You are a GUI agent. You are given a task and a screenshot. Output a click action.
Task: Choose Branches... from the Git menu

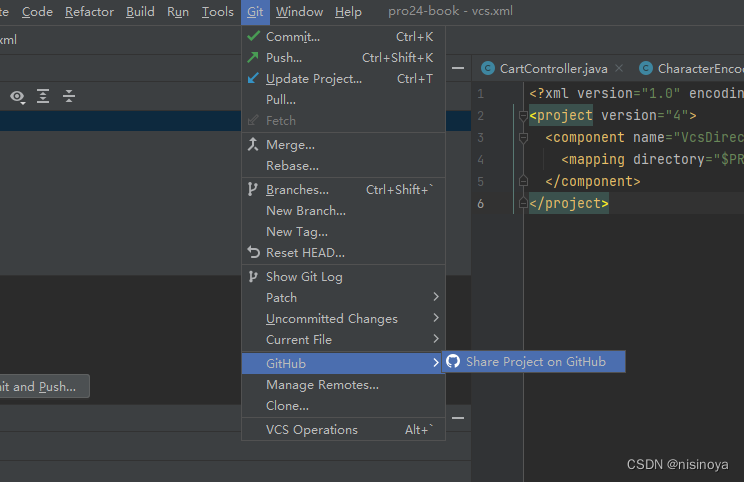344,190
